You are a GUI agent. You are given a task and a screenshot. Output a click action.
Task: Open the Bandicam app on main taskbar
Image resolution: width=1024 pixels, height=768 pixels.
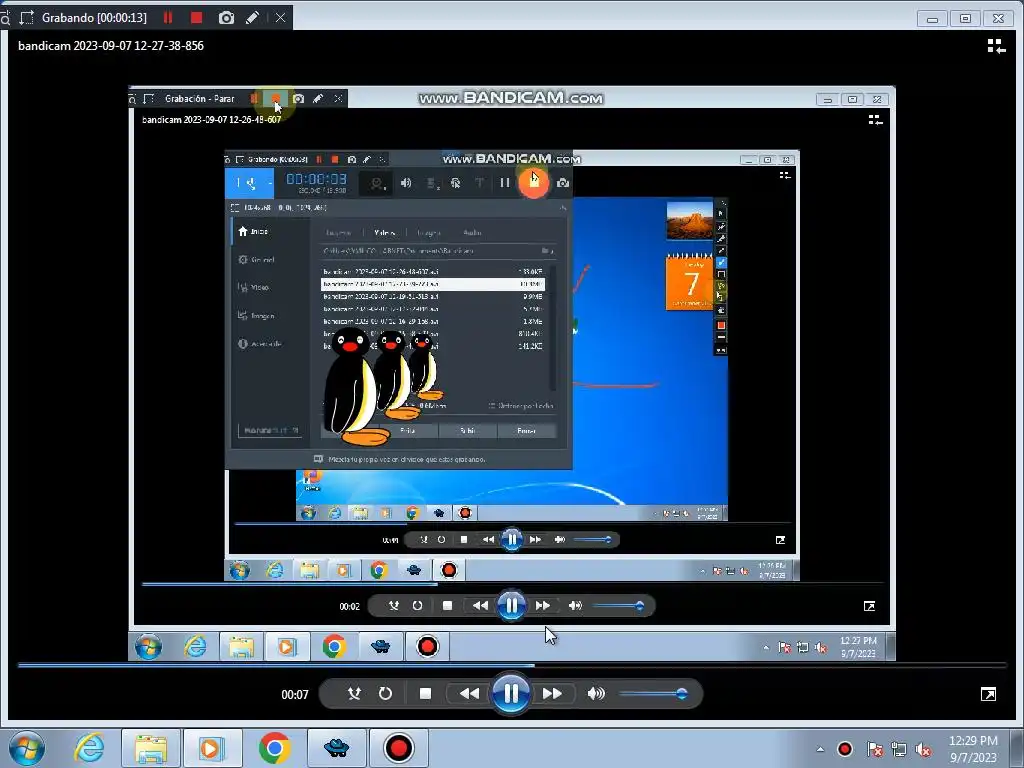click(x=336, y=748)
